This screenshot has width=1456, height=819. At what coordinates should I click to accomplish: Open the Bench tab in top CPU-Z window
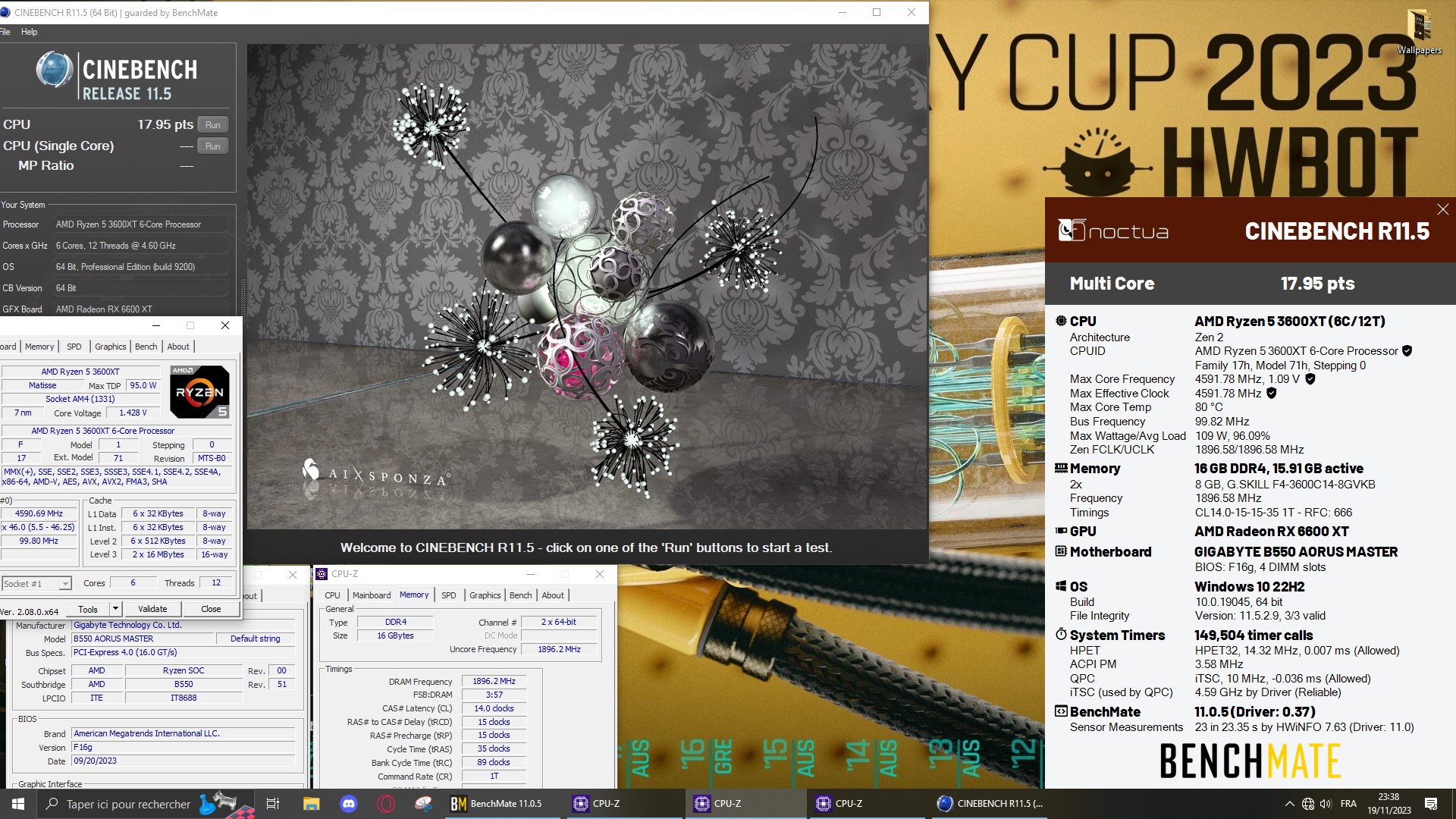coord(146,347)
